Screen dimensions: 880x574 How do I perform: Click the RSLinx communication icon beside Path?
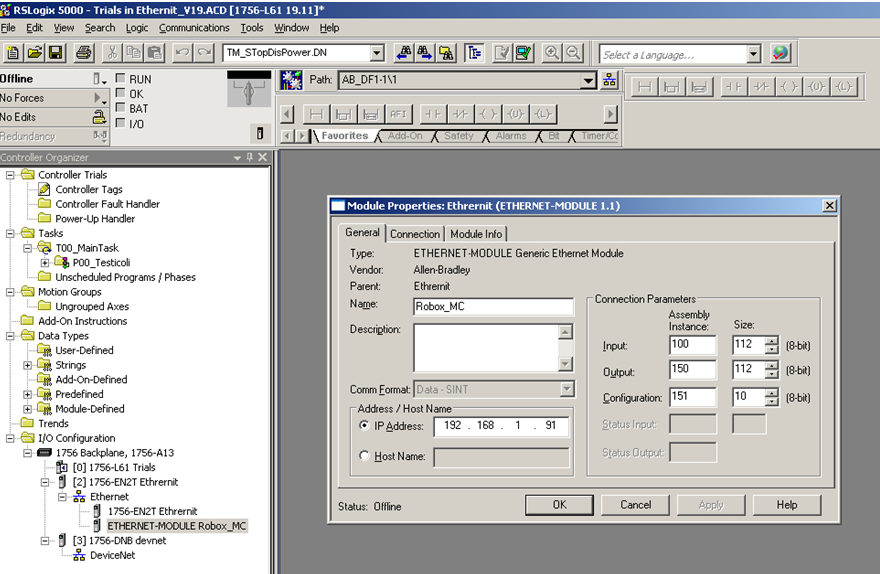291,80
